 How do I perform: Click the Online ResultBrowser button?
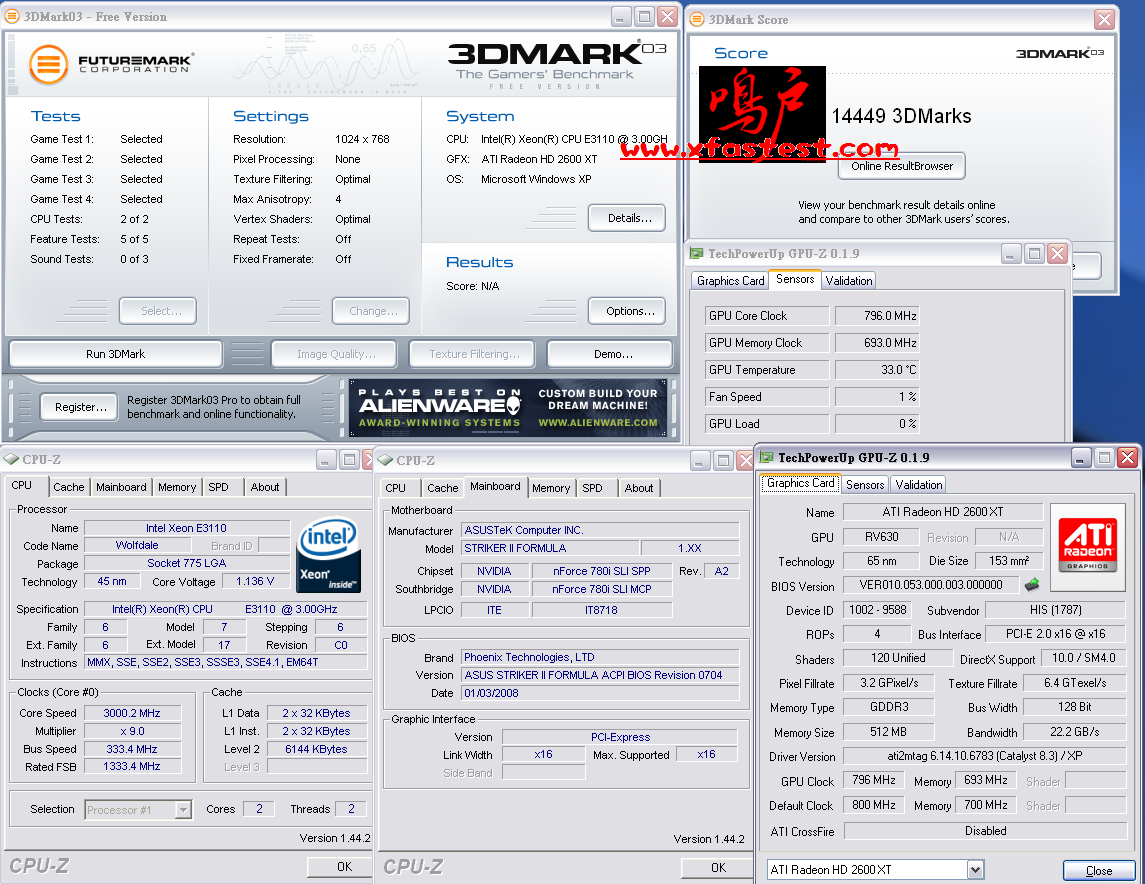tap(902, 167)
